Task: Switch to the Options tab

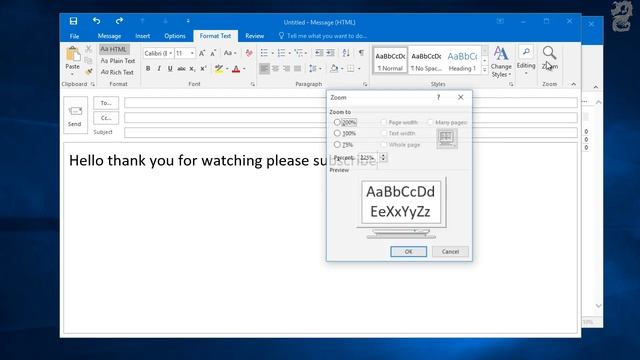Action: (x=175, y=36)
